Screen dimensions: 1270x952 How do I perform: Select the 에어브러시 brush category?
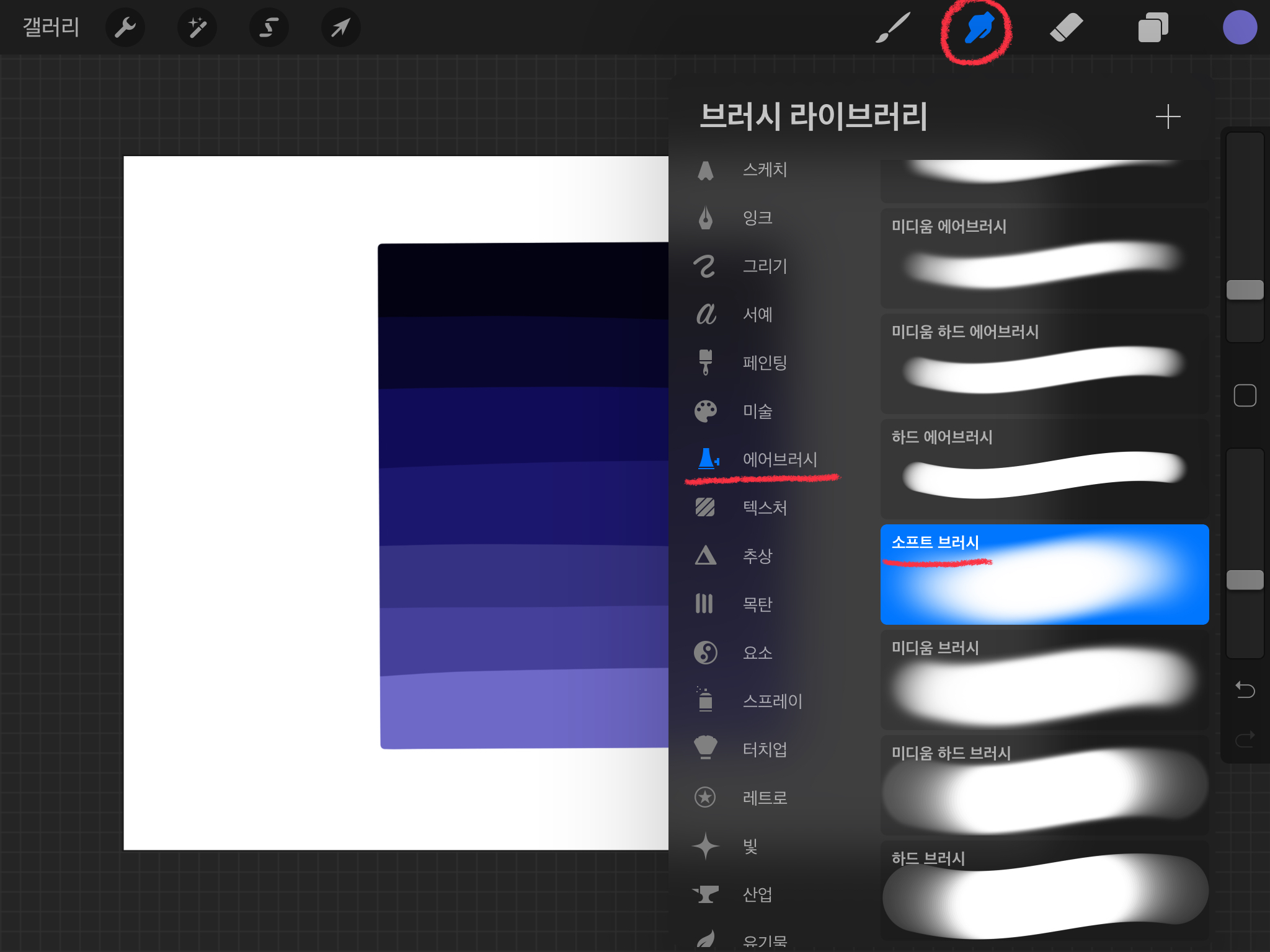click(x=779, y=459)
